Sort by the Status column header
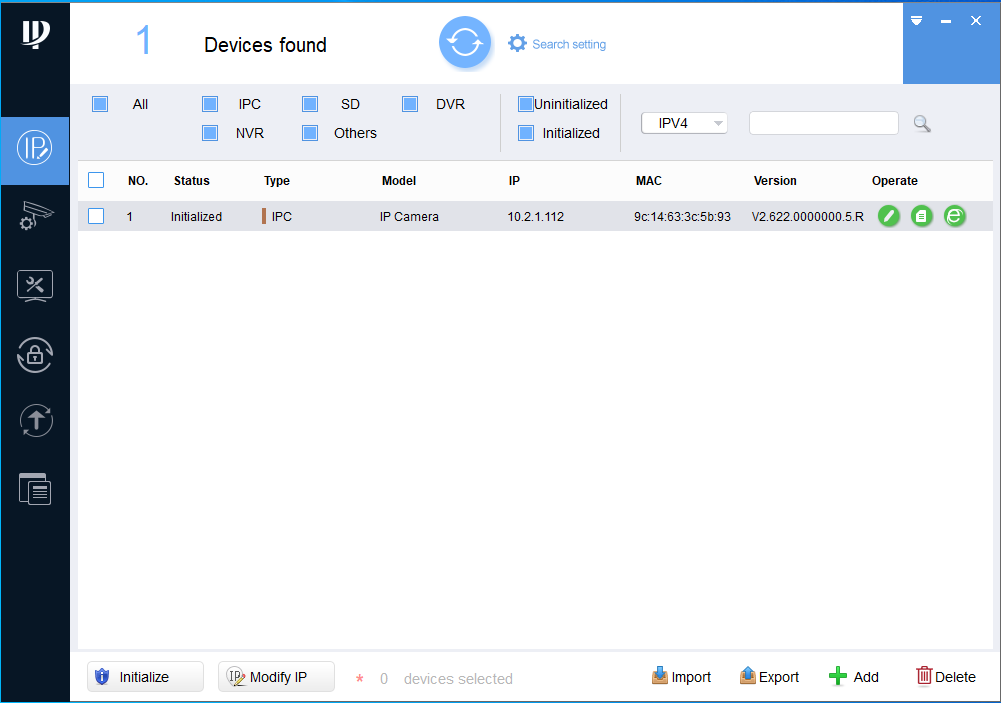Screen dimensions: 1001x703 click(x=192, y=181)
